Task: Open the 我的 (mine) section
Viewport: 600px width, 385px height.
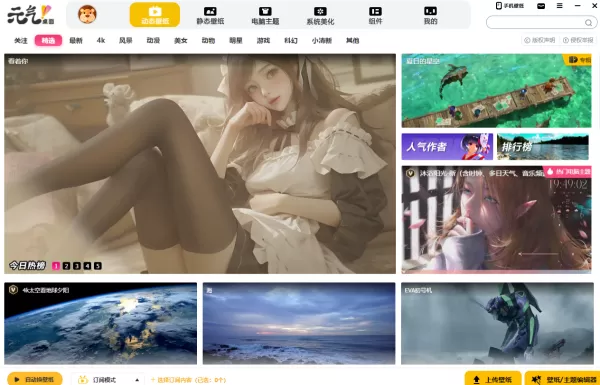Action: [430, 16]
